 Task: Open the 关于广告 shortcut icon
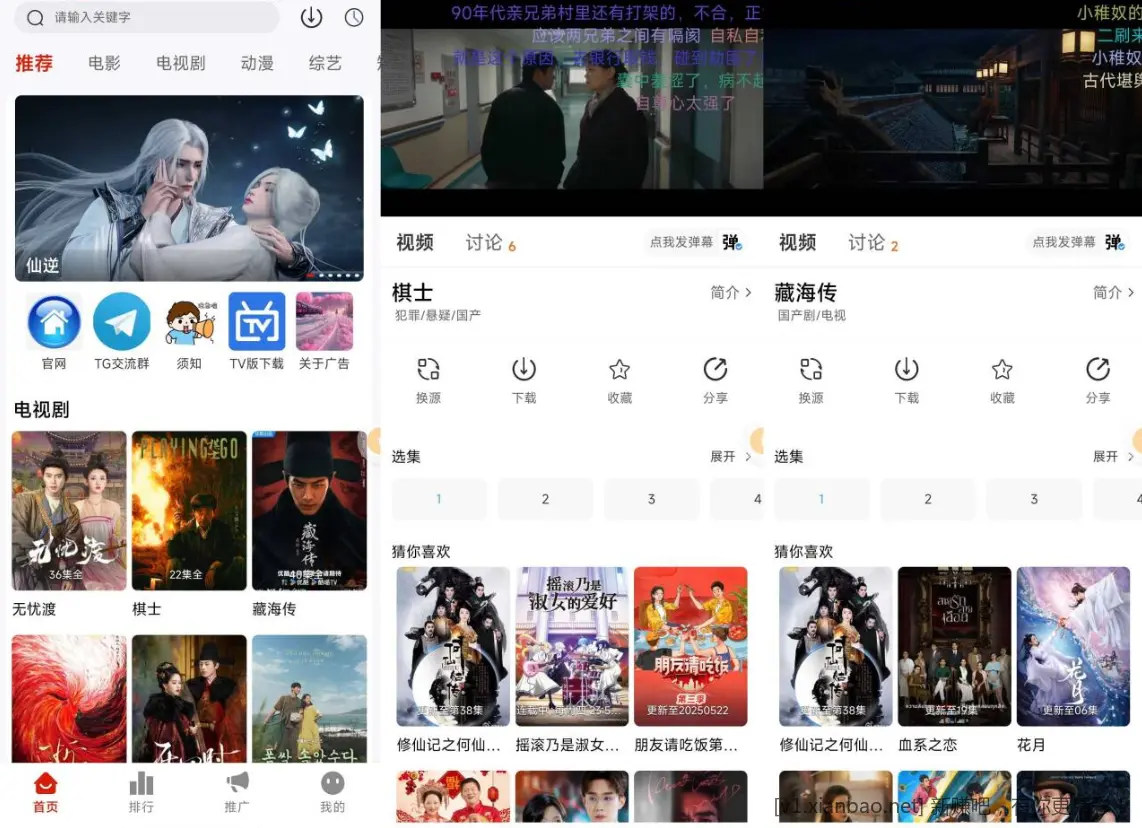click(325, 322)
